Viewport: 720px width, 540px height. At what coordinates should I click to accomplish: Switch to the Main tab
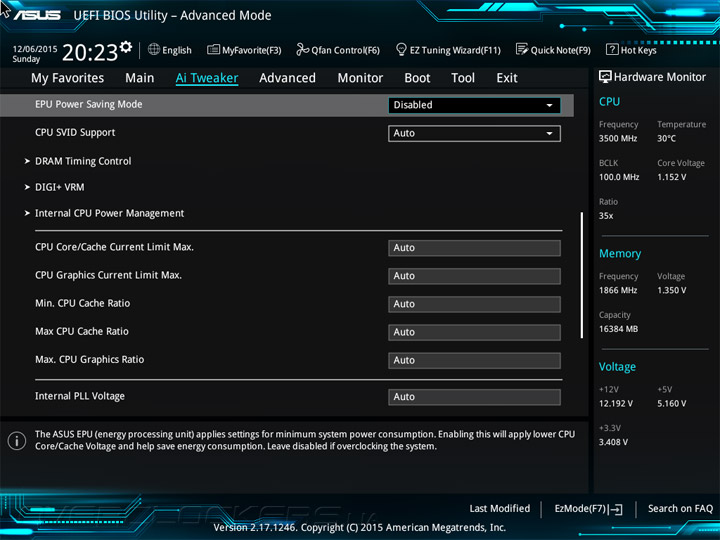coord(140,78)
